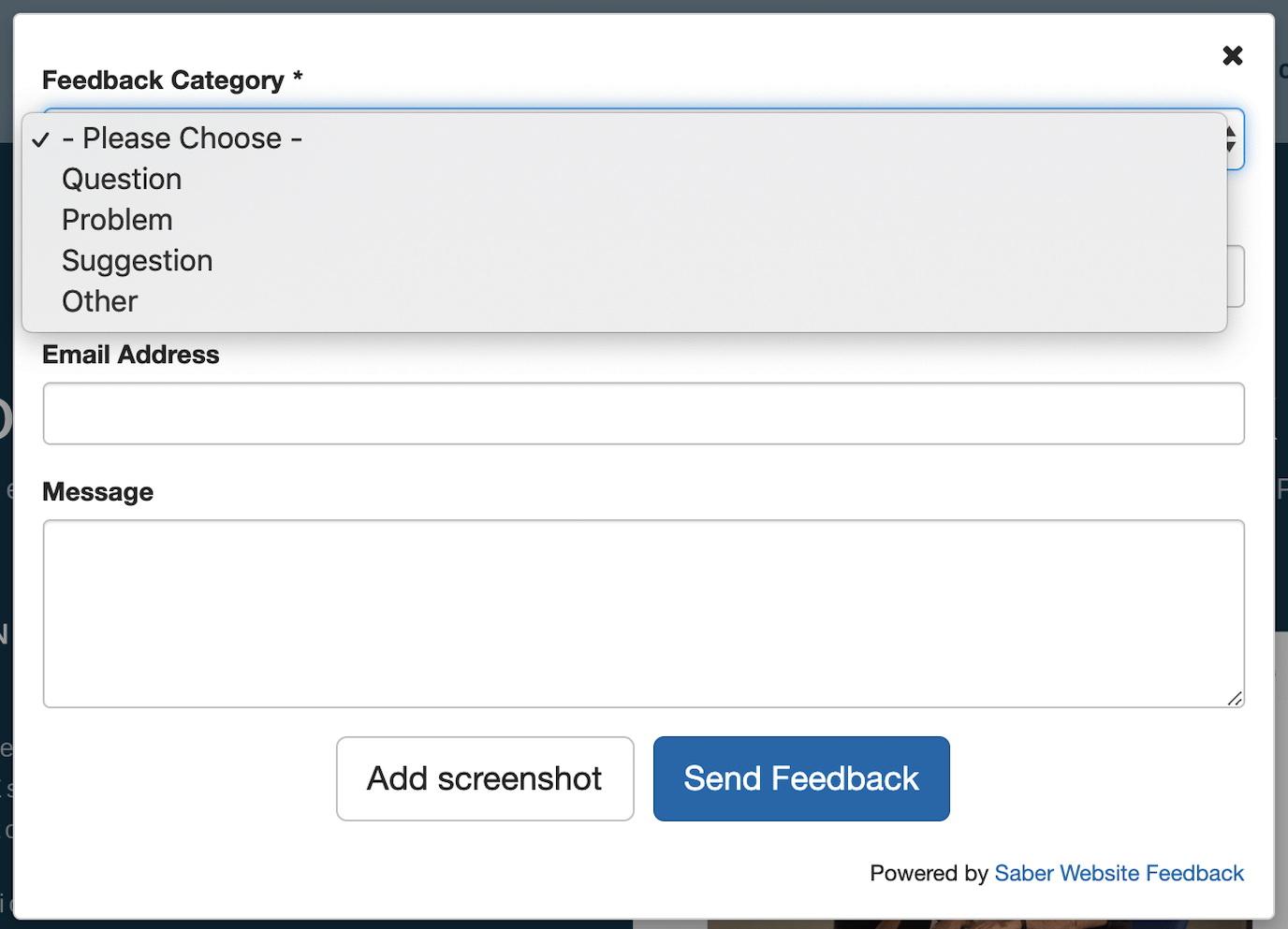Click inside the Message text area
The image size is (1288, 929).
click(x=643, y=613)
